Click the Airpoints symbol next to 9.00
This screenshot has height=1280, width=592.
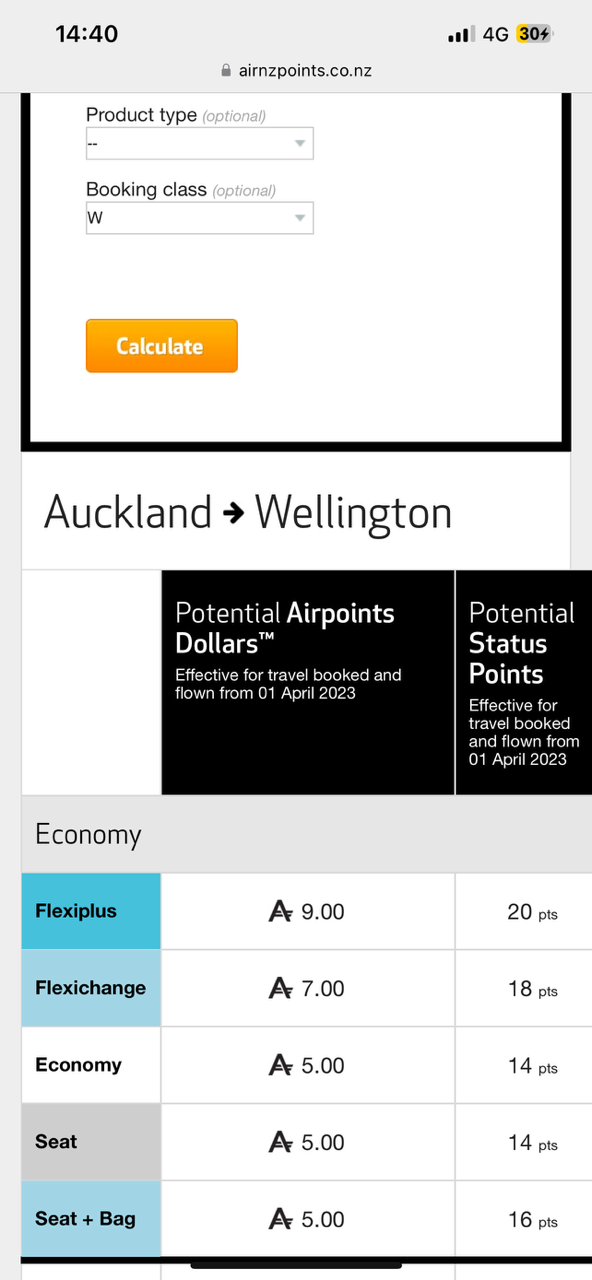coord(281,912)
